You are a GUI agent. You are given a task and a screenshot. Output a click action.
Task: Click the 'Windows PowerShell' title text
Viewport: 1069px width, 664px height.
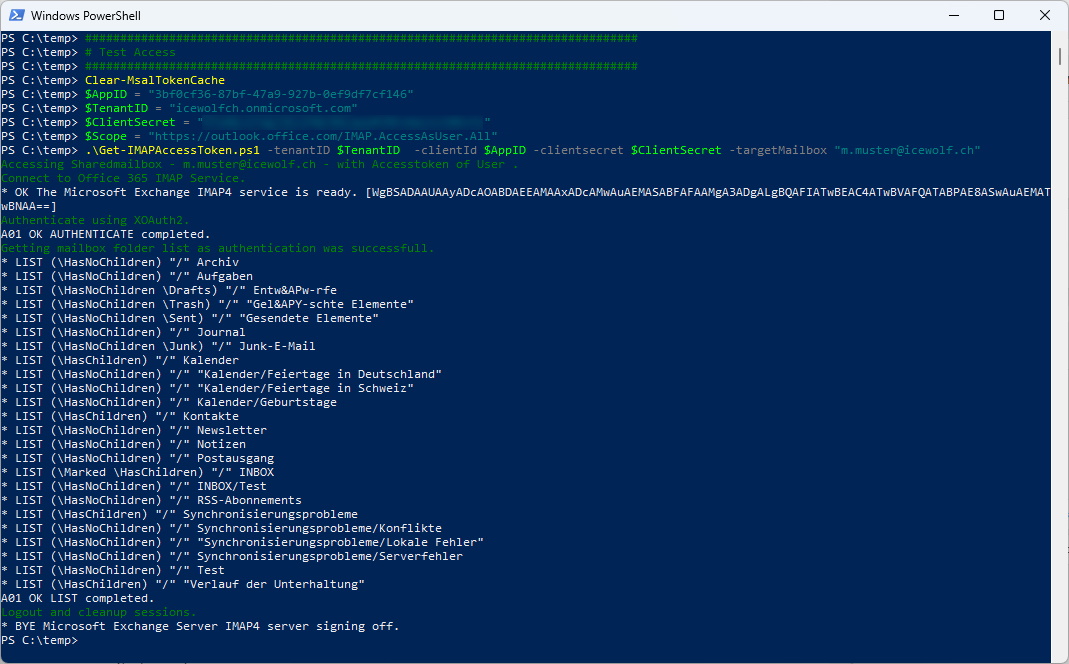click(x=86, y=16)
